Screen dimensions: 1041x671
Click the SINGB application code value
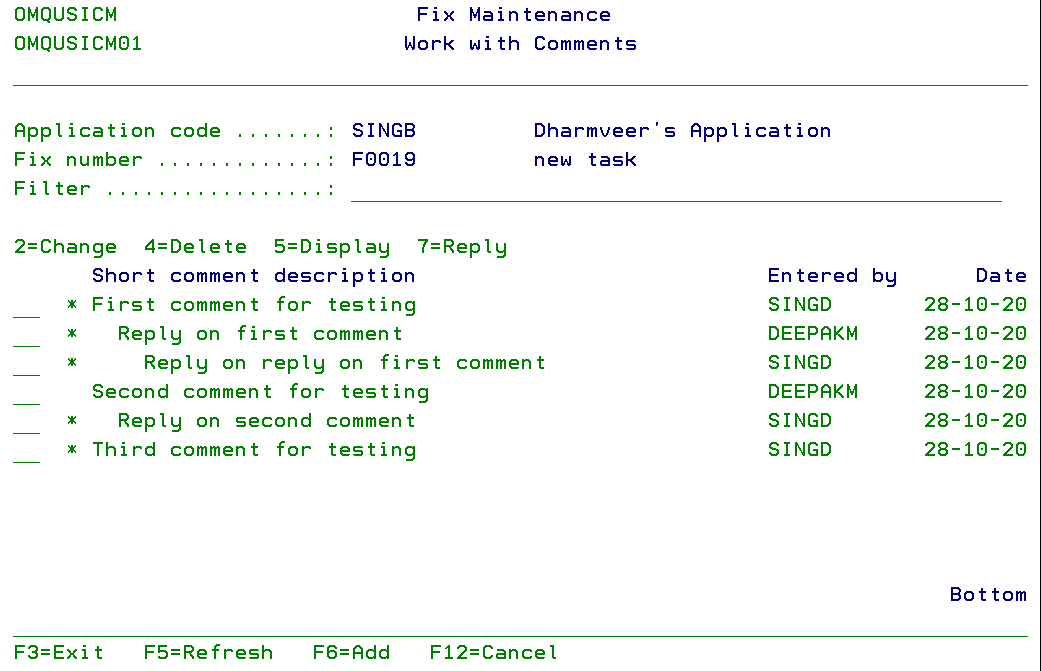[x=384, y=131]
